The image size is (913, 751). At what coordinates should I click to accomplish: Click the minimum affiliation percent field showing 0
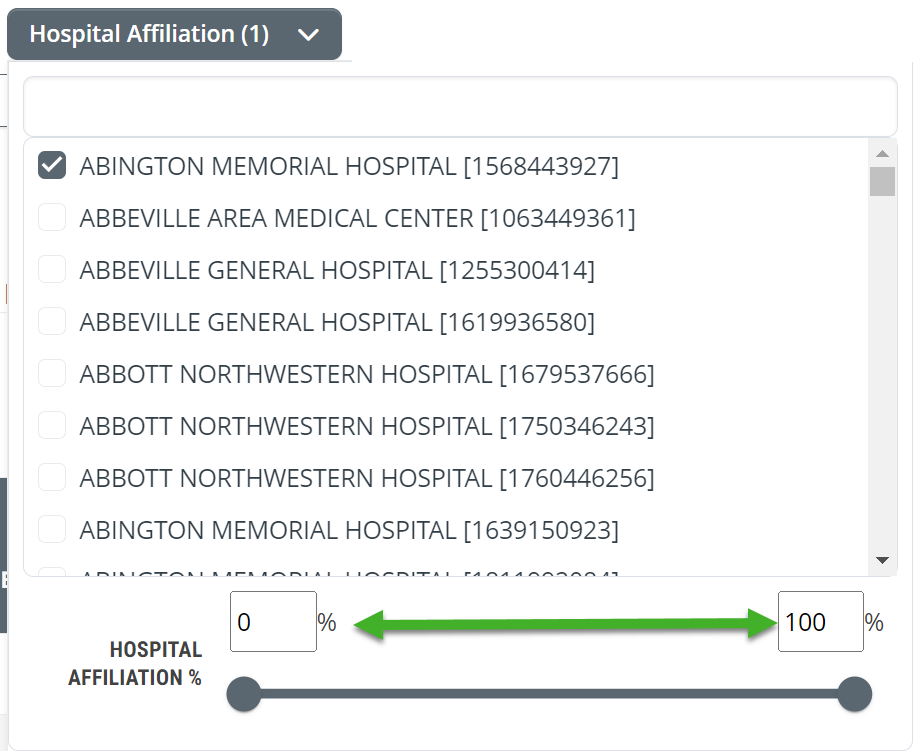[x=273, y=622]
